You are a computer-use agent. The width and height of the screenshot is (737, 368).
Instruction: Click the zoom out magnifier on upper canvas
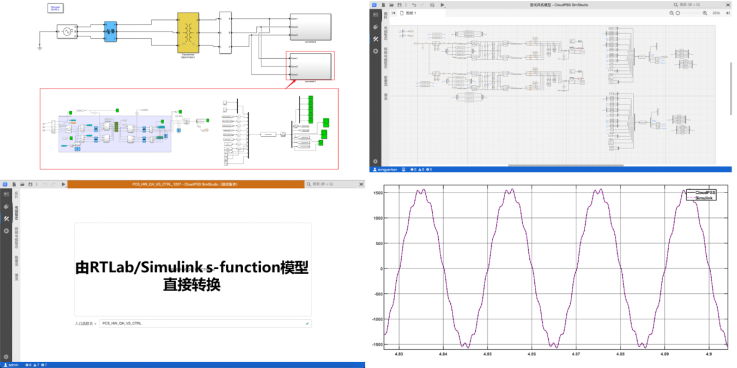[x=672, y=13]
